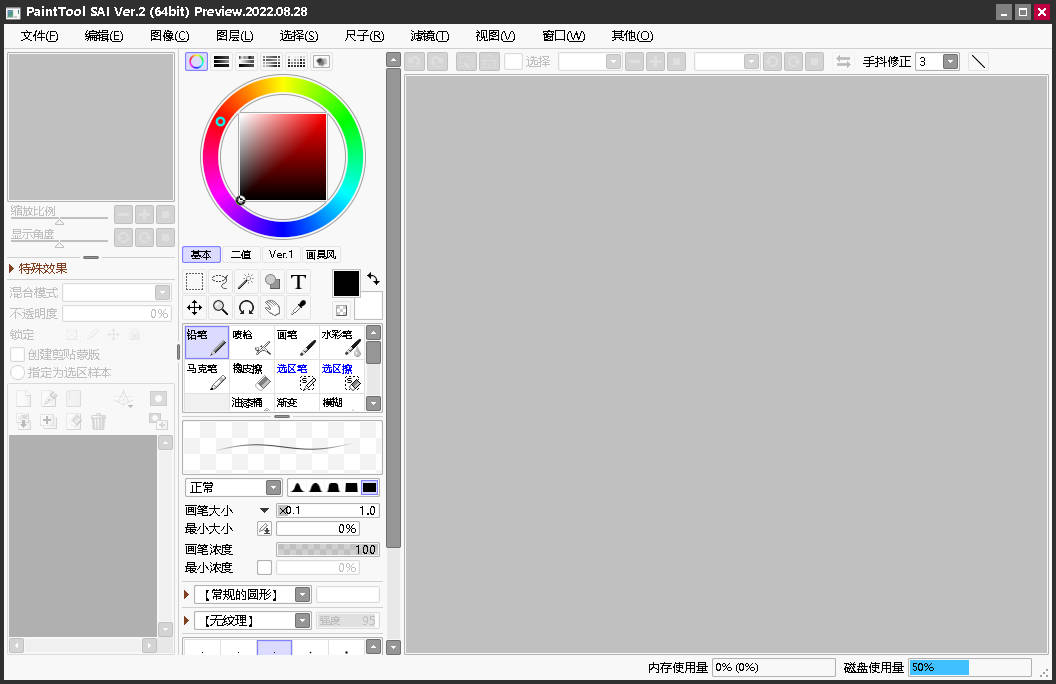Open the 滤镜 filter menu

coord(429,35)
